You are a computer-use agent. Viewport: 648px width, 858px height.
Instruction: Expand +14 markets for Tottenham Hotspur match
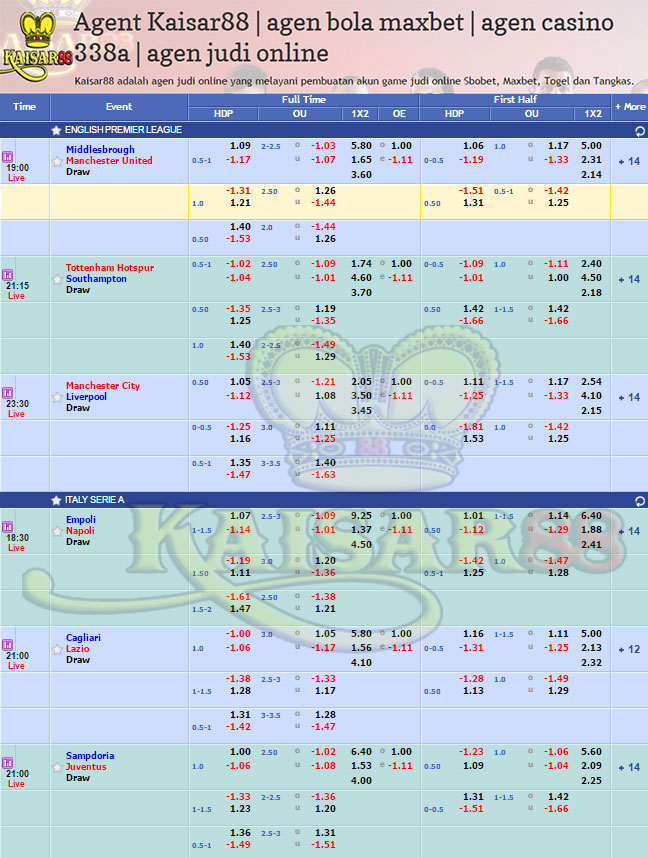click(629, 279)
